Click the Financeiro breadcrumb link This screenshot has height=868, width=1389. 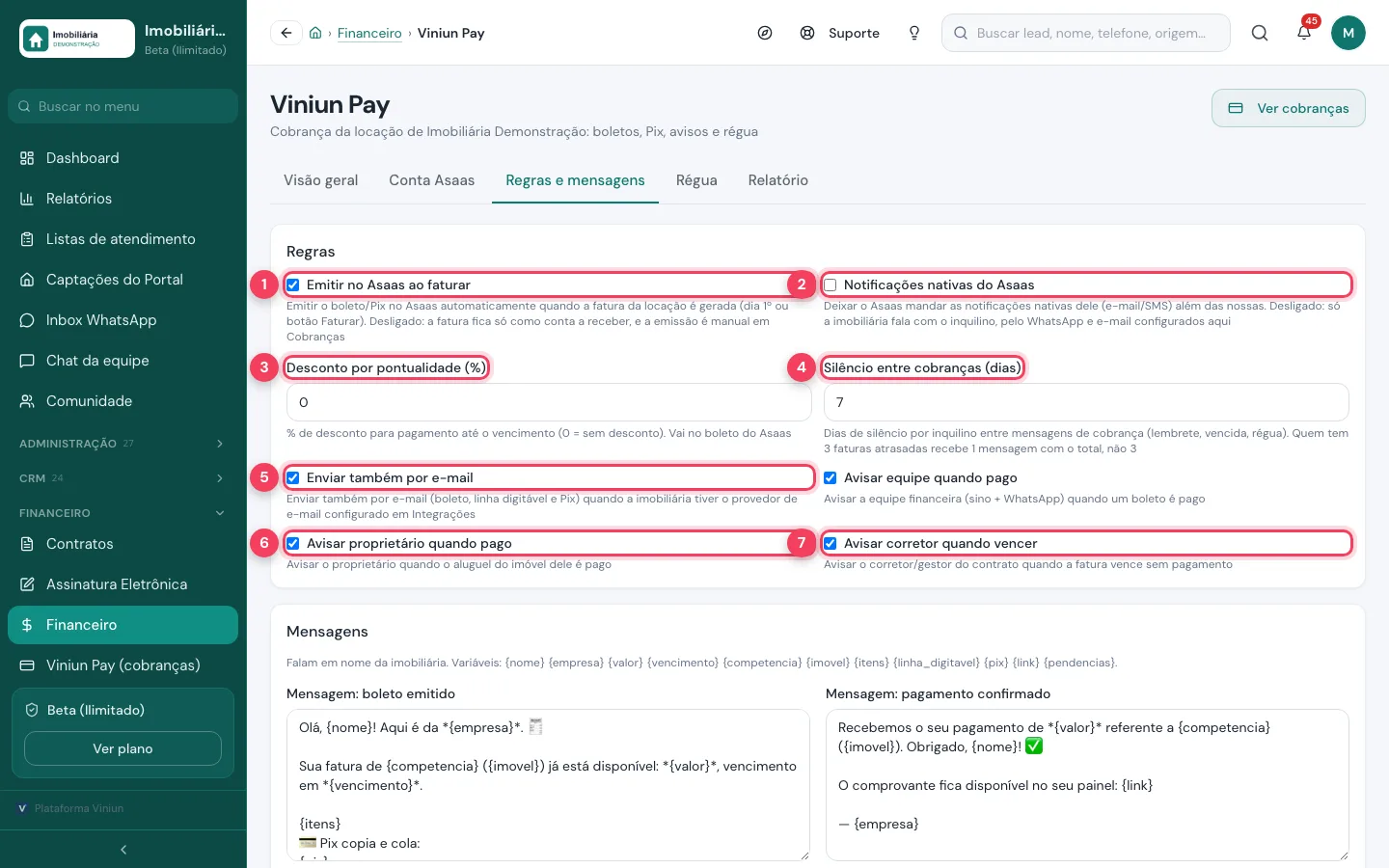click(369, 33)
